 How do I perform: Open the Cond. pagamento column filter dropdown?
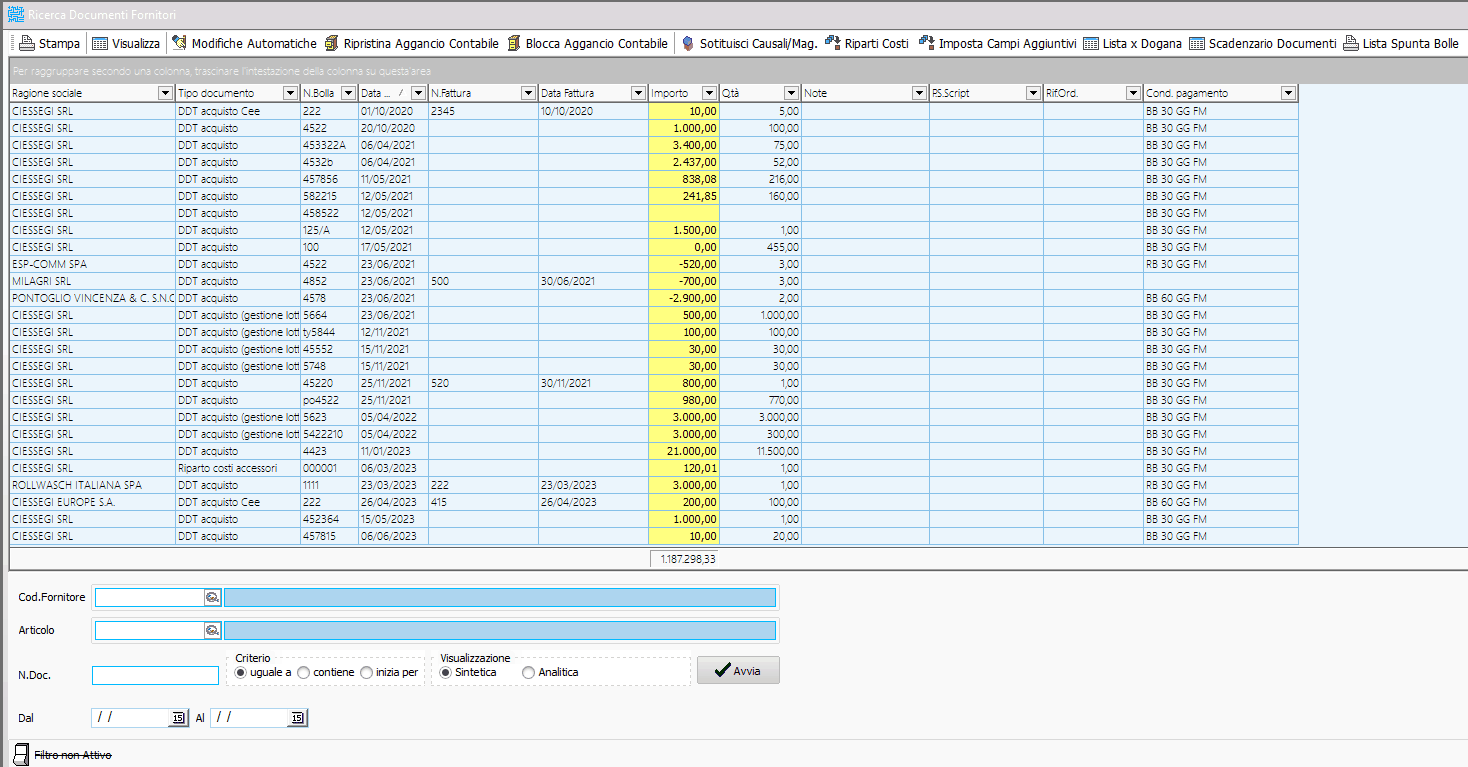click(x=1288, y=93)
